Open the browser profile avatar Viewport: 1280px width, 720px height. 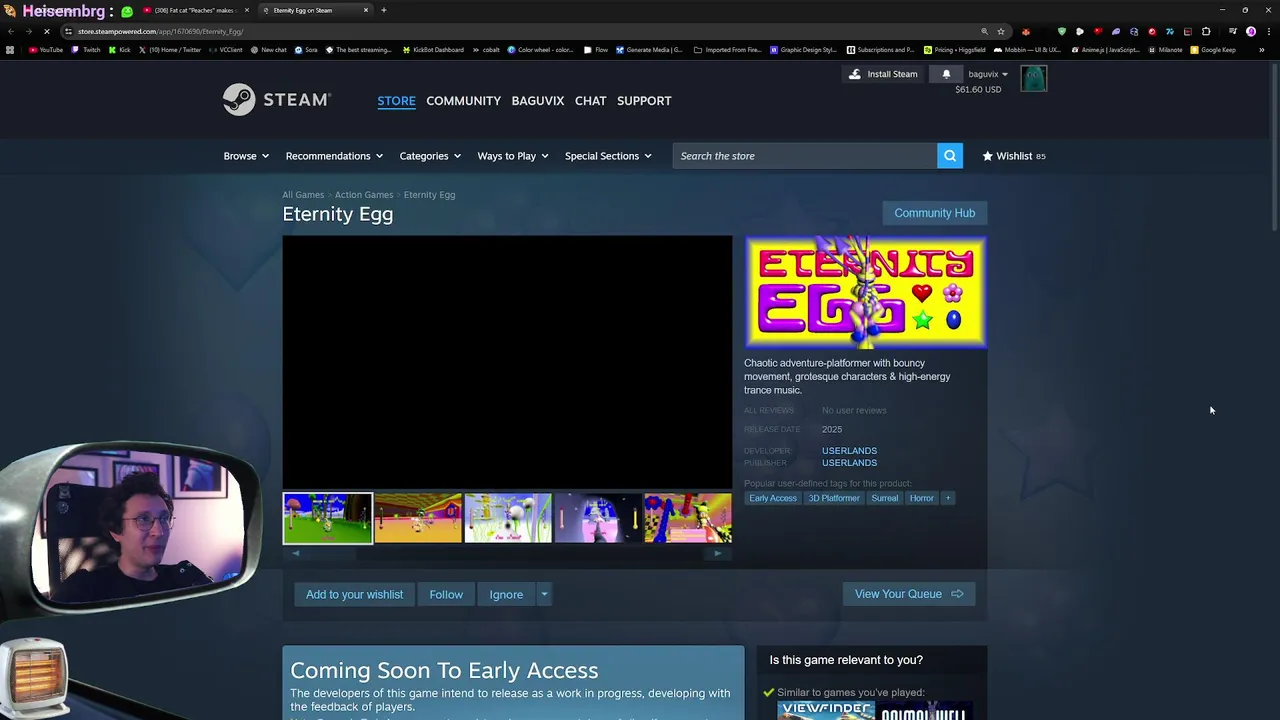(1251, 31)
